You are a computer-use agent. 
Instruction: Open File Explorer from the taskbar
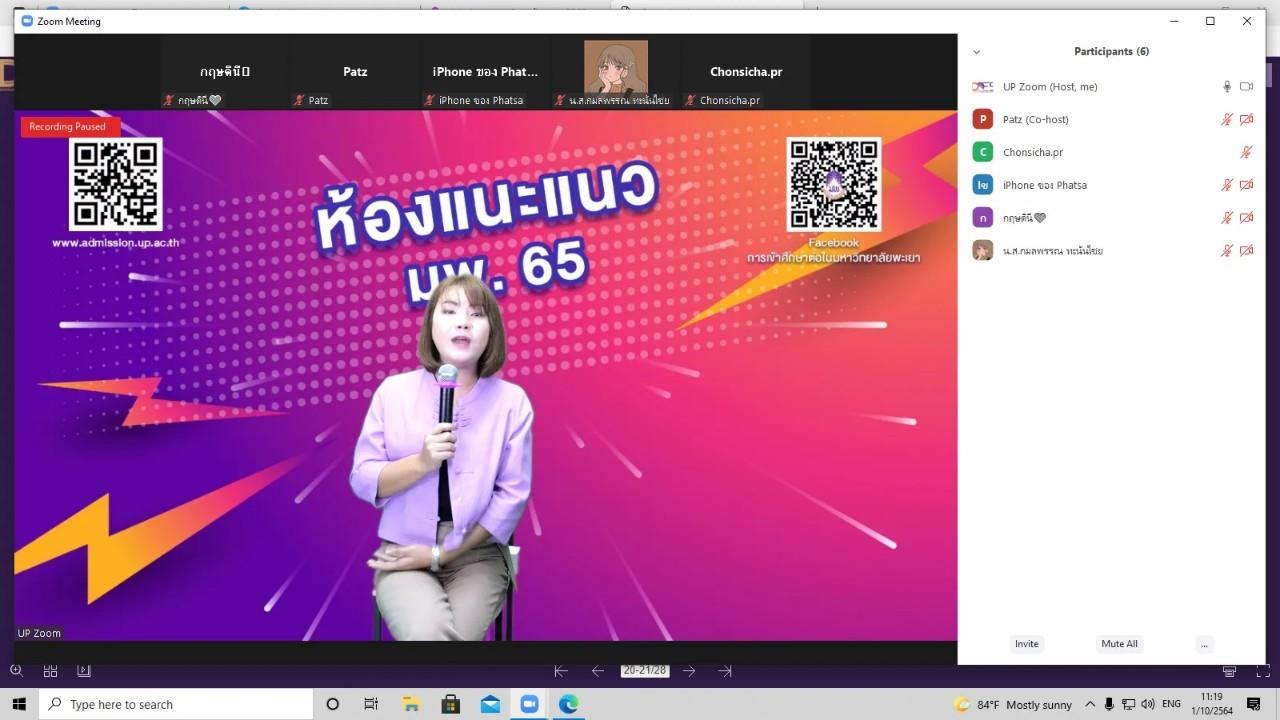click(410, 704)
